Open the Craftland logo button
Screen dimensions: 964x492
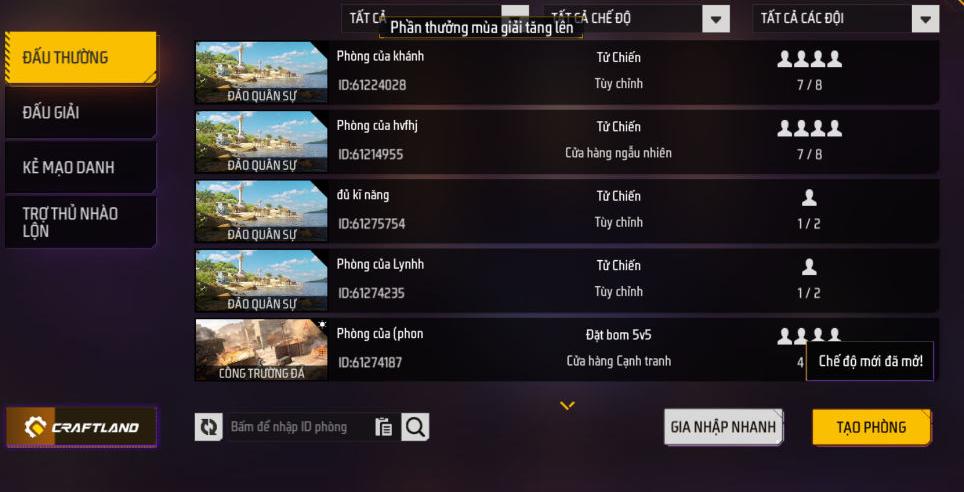pyautogui.click(x=82, y=427)
